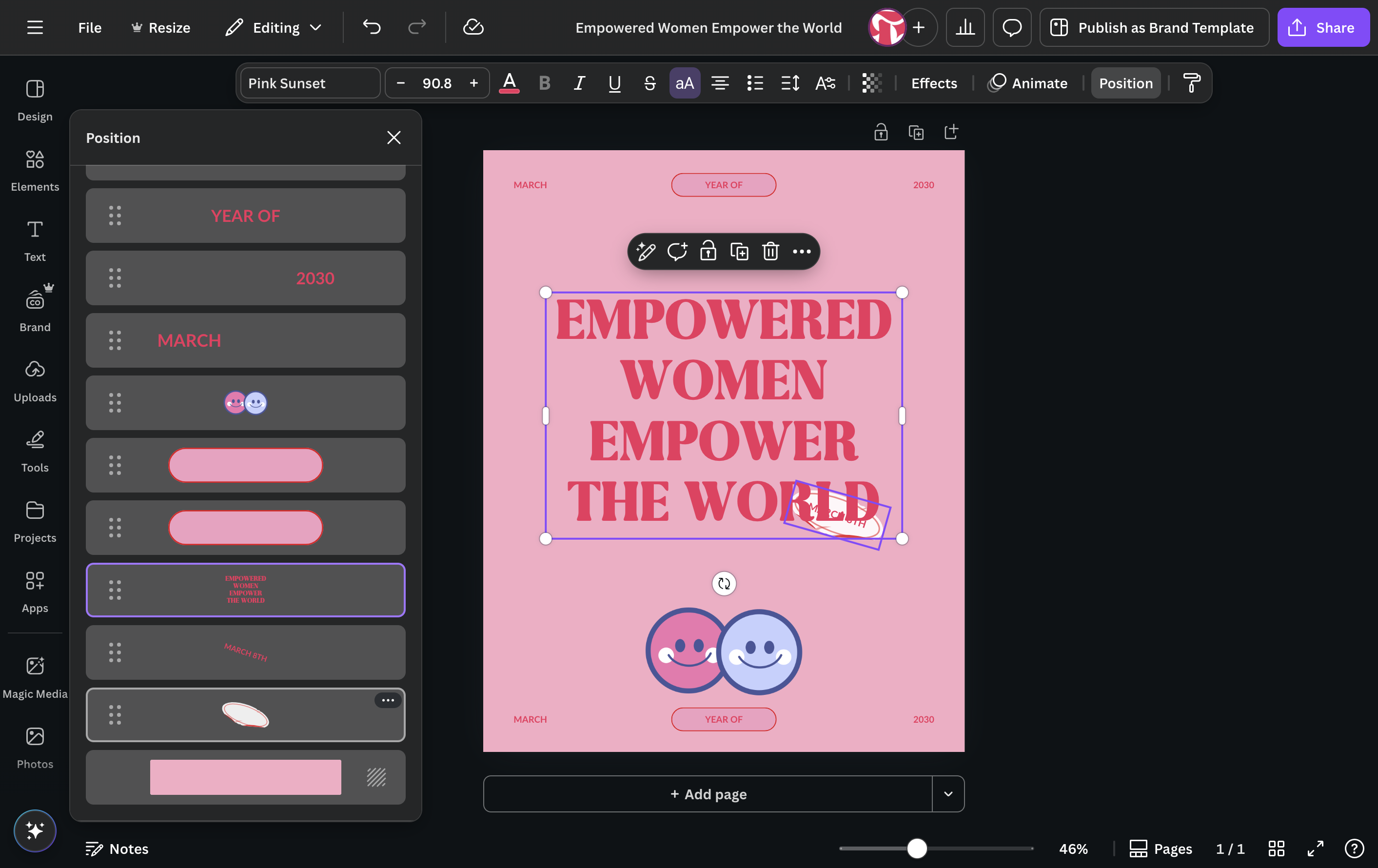Screen dimensions: 1378x868
Task: Expand the Editing mode dropdown
Action: click(274, 27)
